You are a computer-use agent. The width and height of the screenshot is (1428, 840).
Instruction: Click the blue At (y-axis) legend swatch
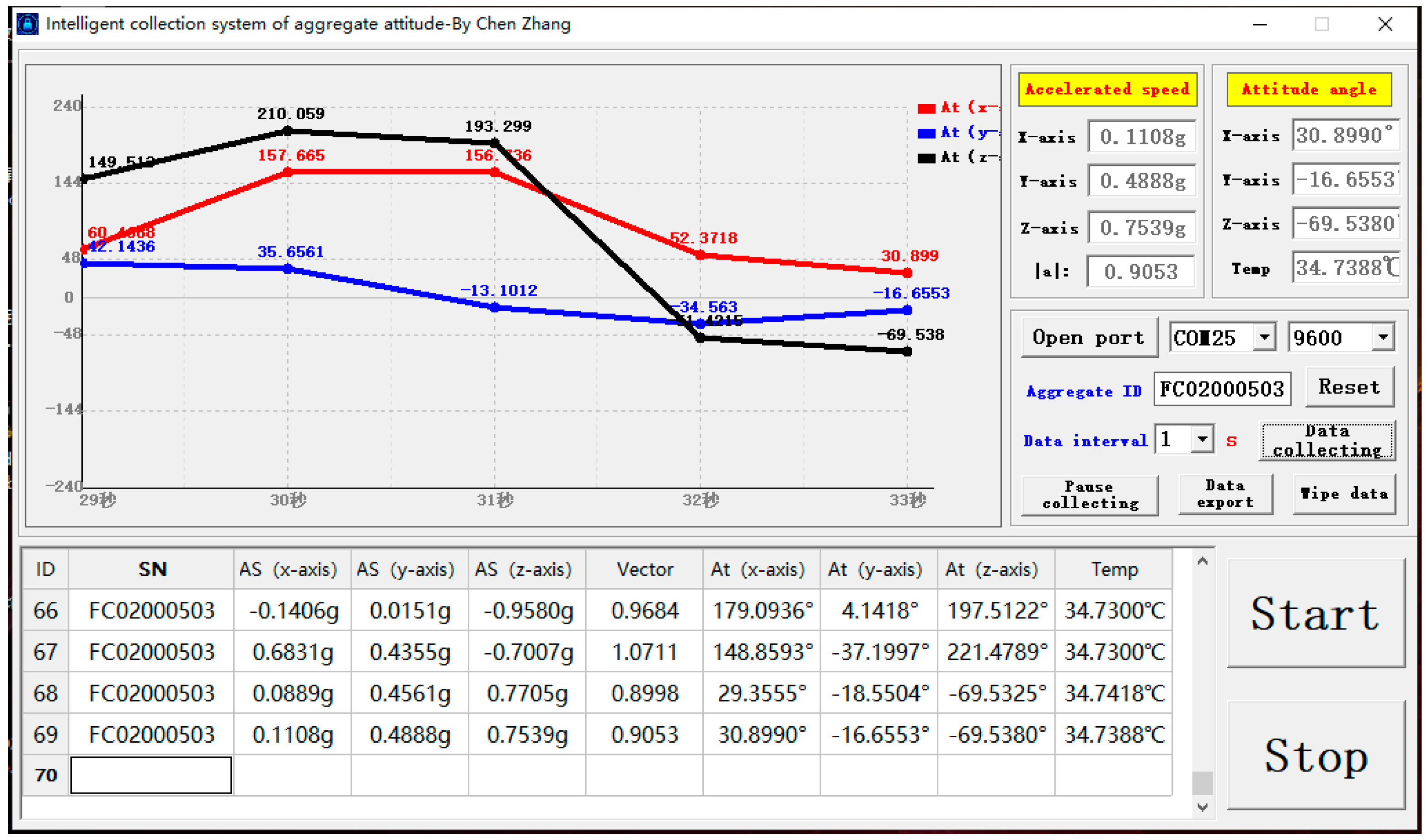pos(926,133)
